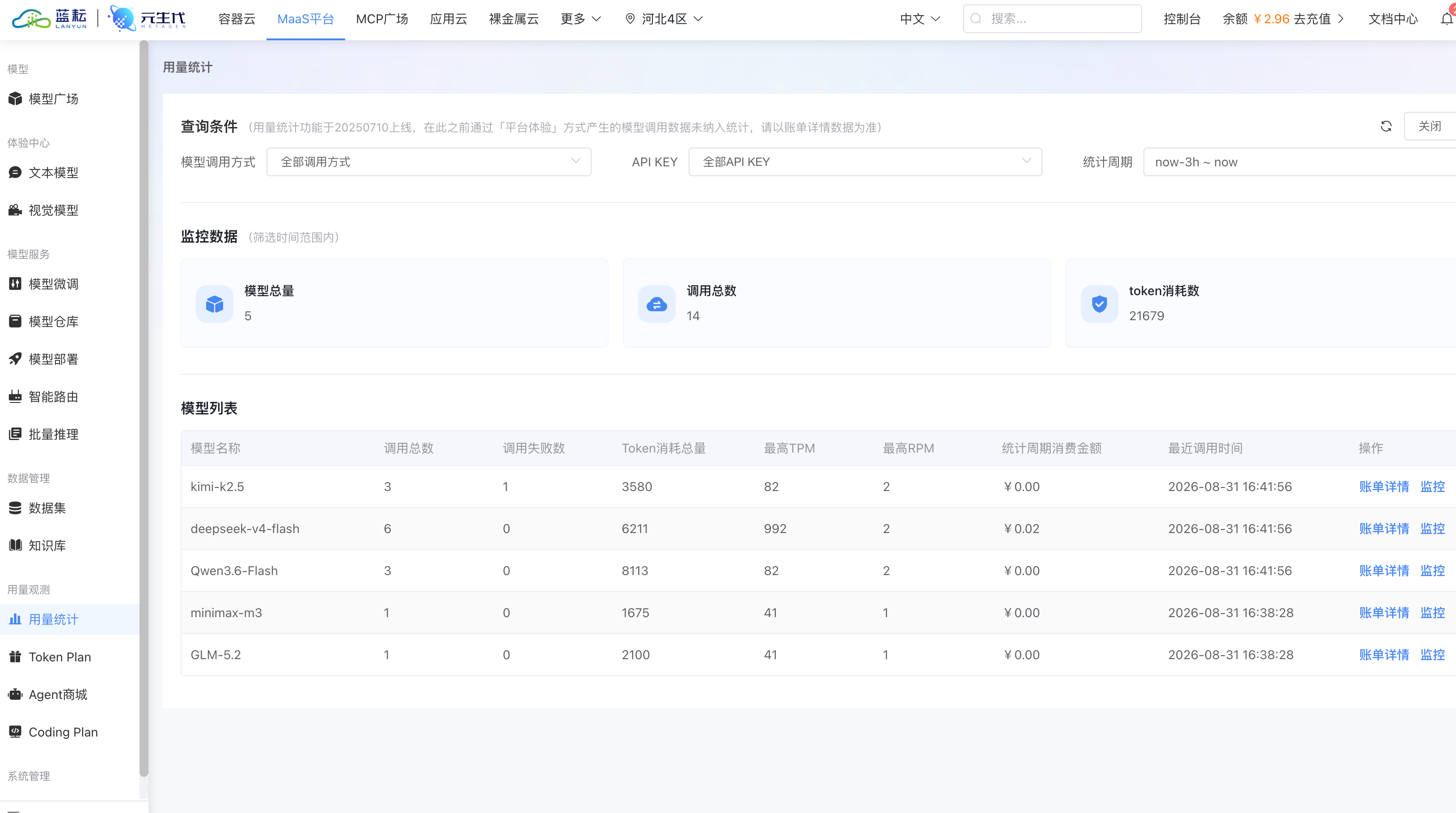Viewport: 1456px width, 813px height.
Task: Expand the 去充值 recharge chevron
Action: click(1341, 19)
